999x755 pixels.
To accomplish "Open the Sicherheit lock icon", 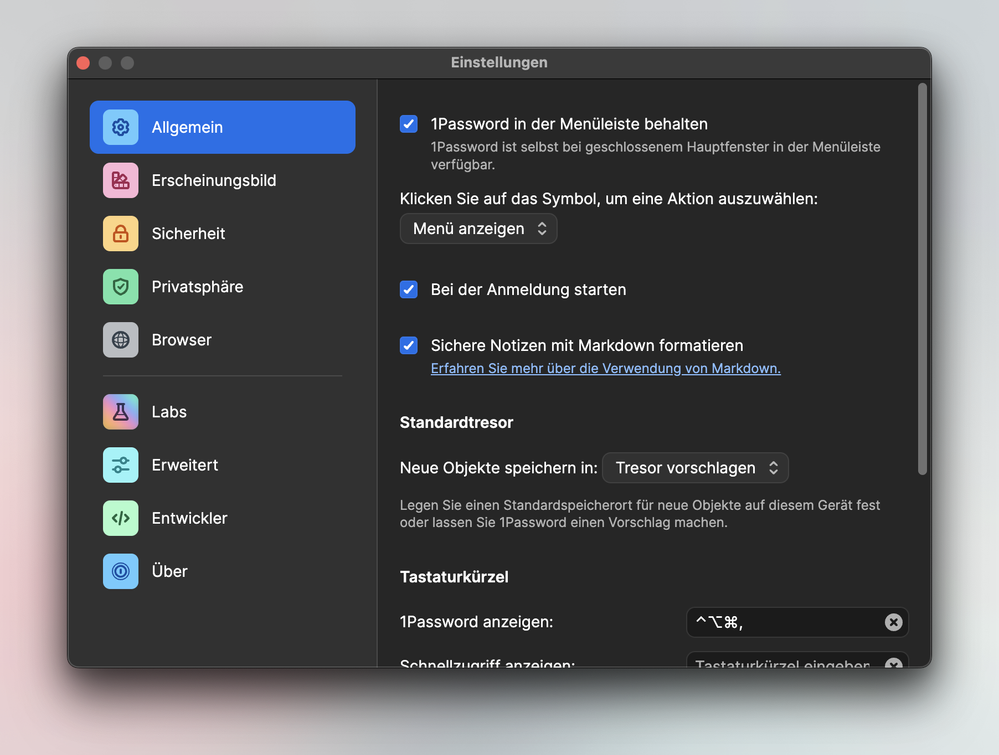I will 120,234.
